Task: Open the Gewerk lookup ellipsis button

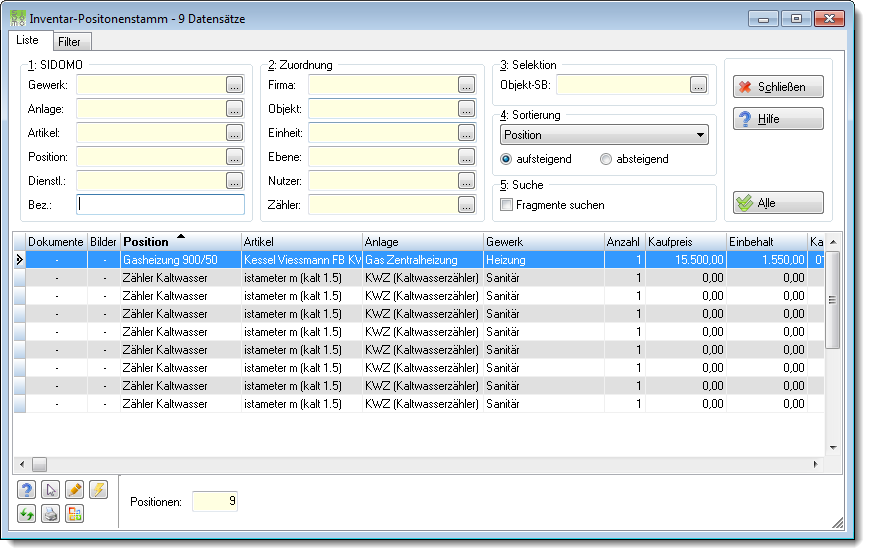Action: point(235,85)
